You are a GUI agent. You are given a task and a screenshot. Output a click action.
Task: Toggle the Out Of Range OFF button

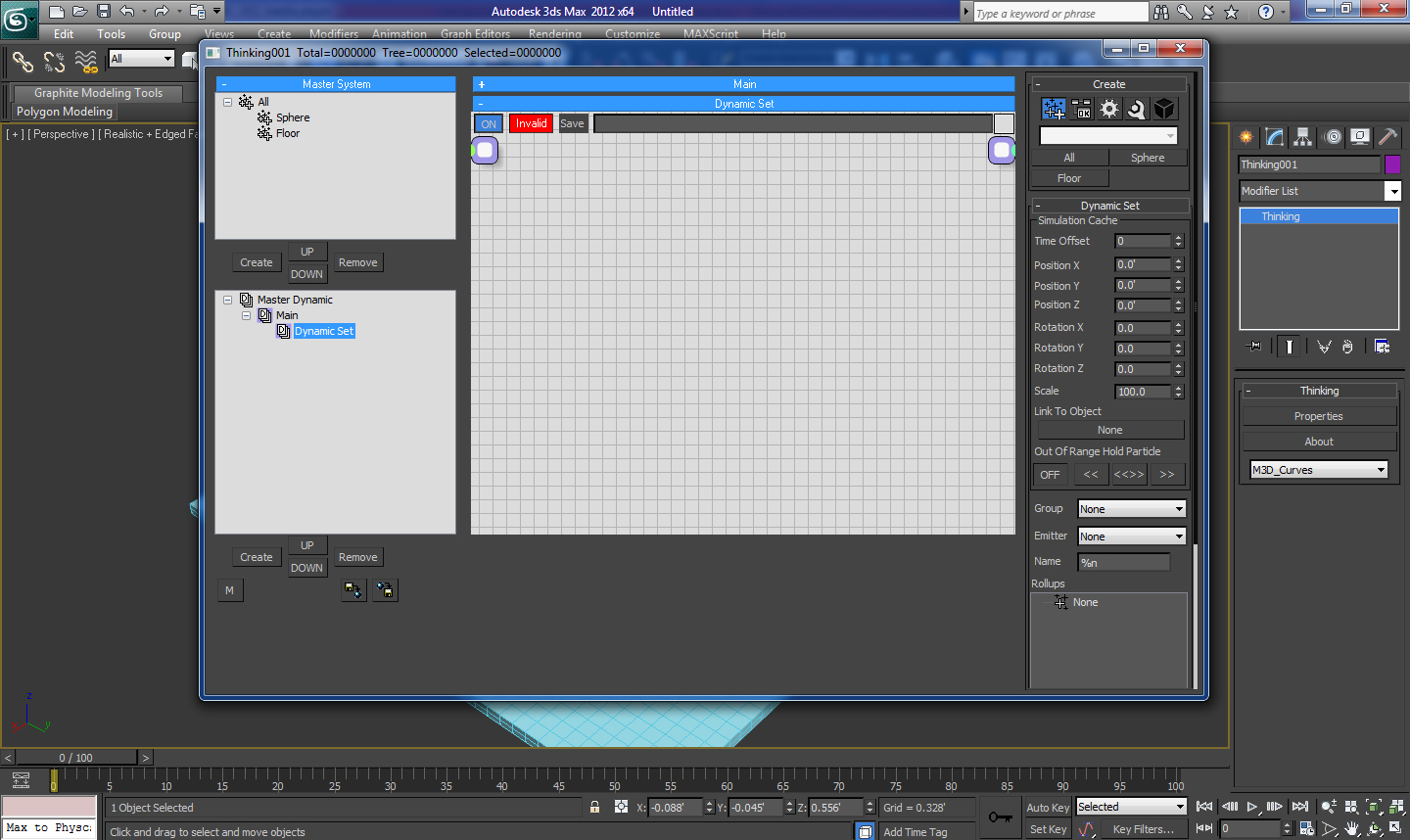point(1050,475)
